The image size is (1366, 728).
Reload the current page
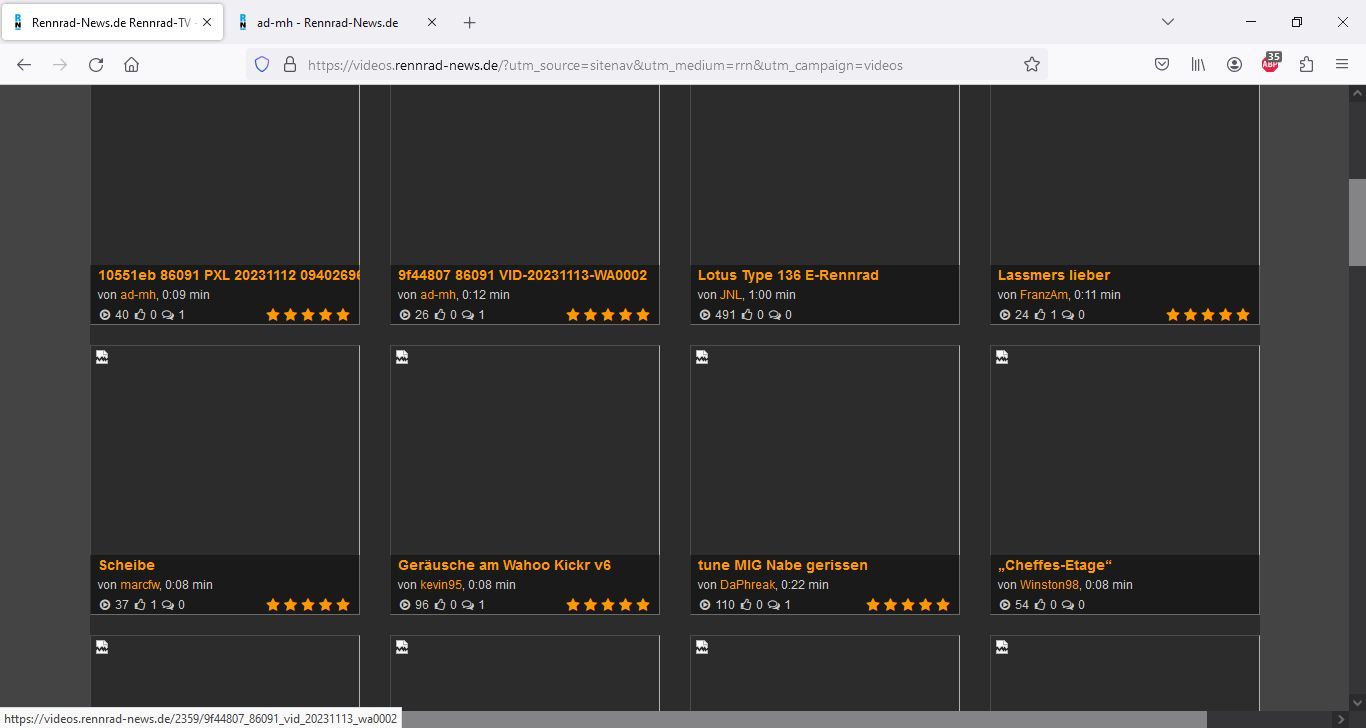pyautogui.click(x=96, y=64)
